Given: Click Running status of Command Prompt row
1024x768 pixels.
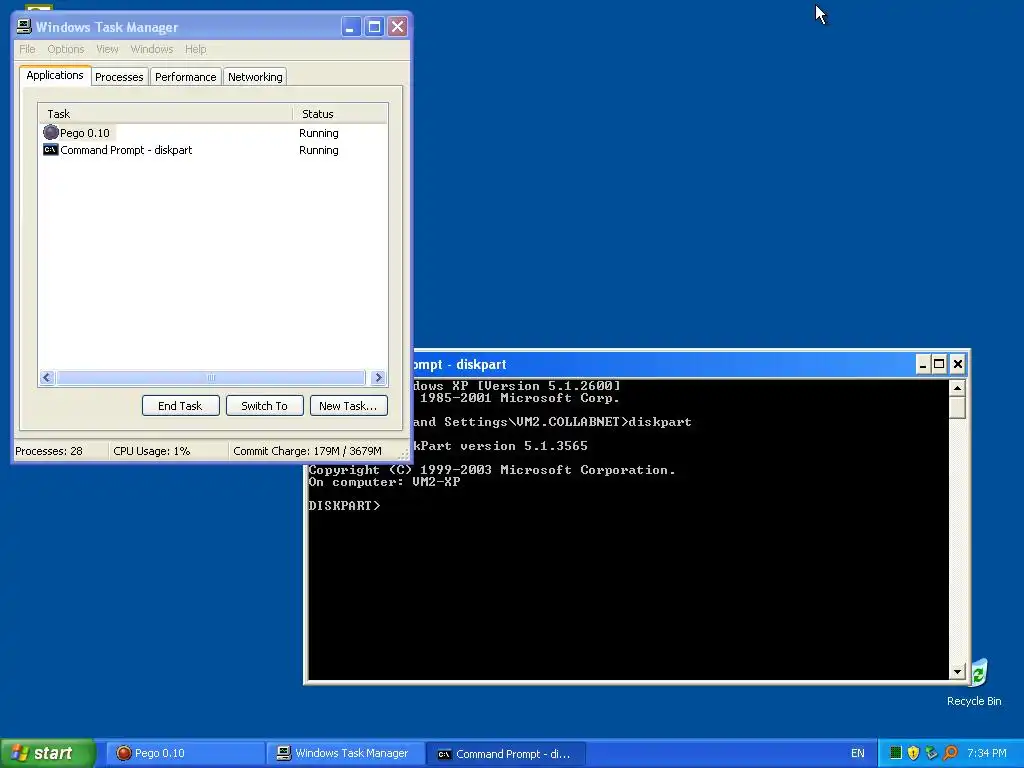Looking at the screenshot, I should 319,150.
